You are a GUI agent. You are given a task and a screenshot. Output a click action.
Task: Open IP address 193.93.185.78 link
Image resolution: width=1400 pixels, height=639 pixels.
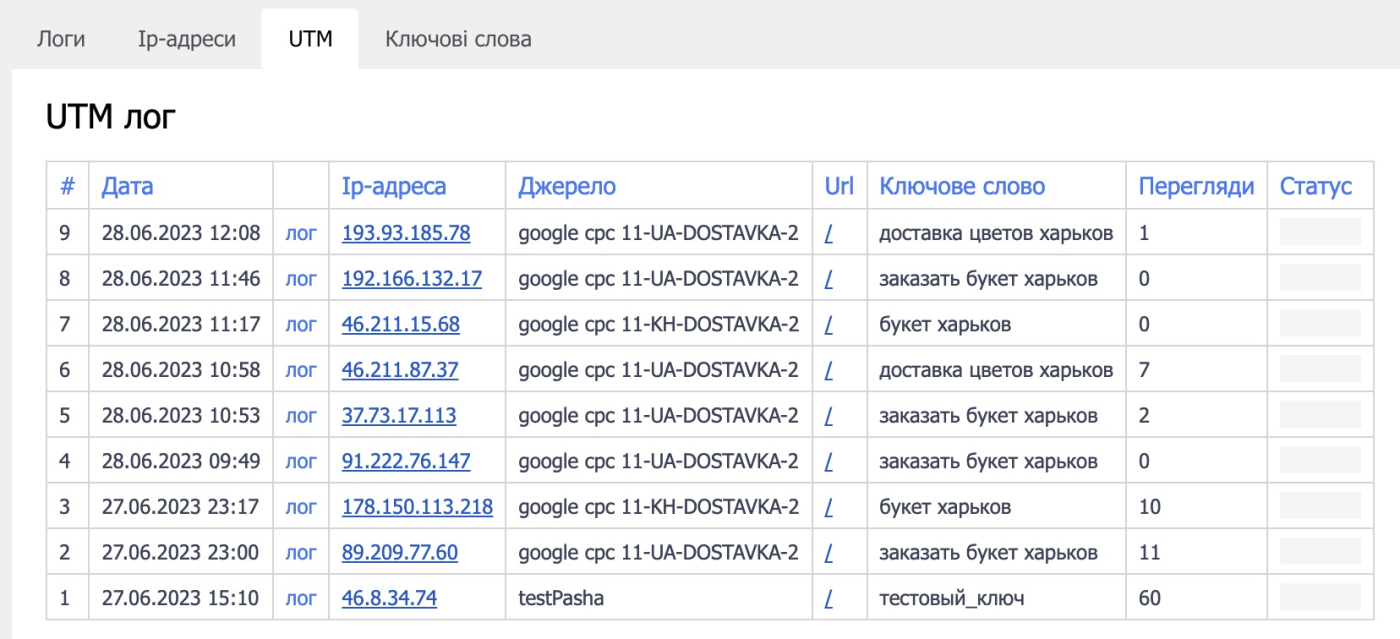406,233
